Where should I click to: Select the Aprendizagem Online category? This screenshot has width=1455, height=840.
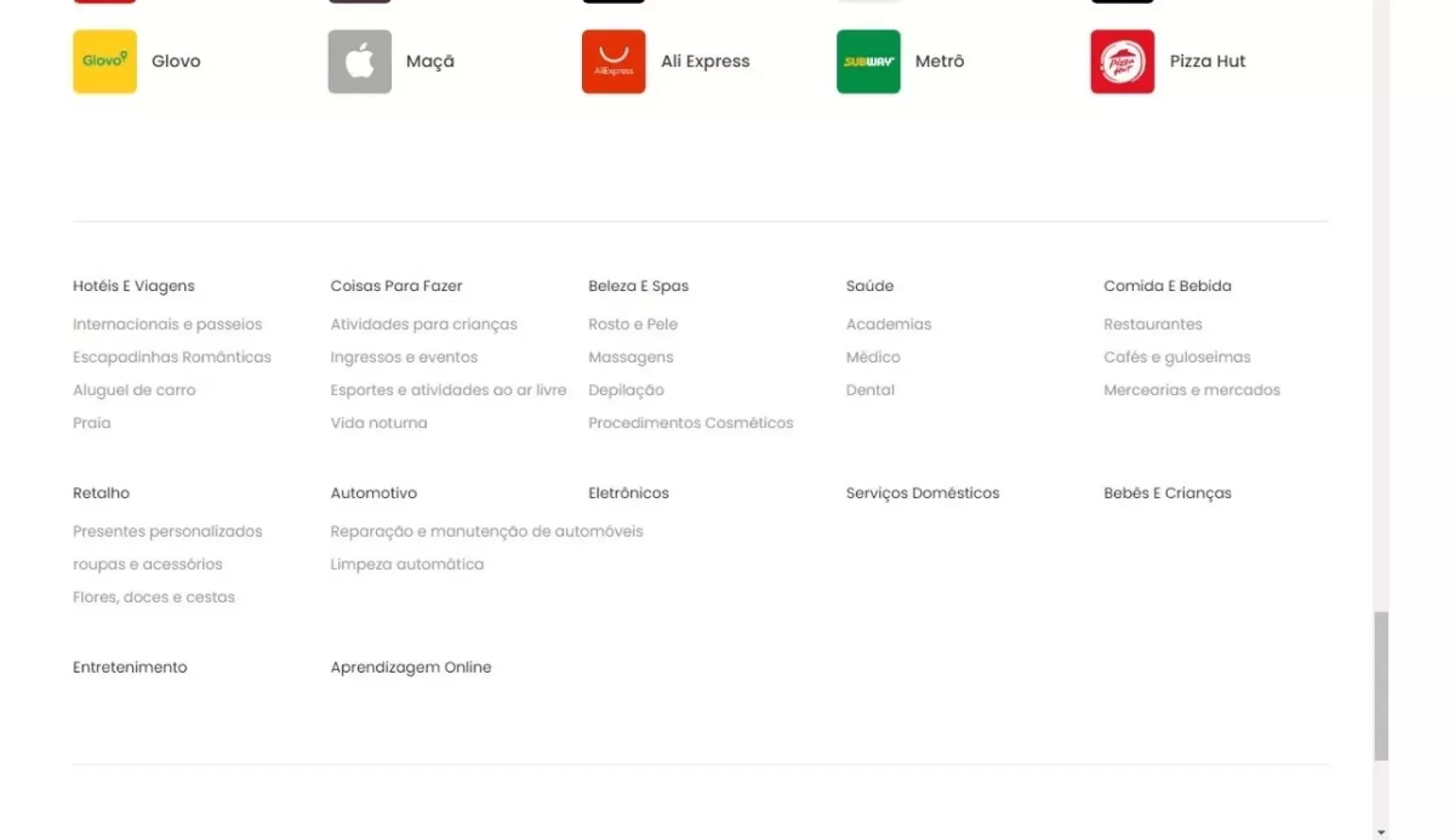410,667
